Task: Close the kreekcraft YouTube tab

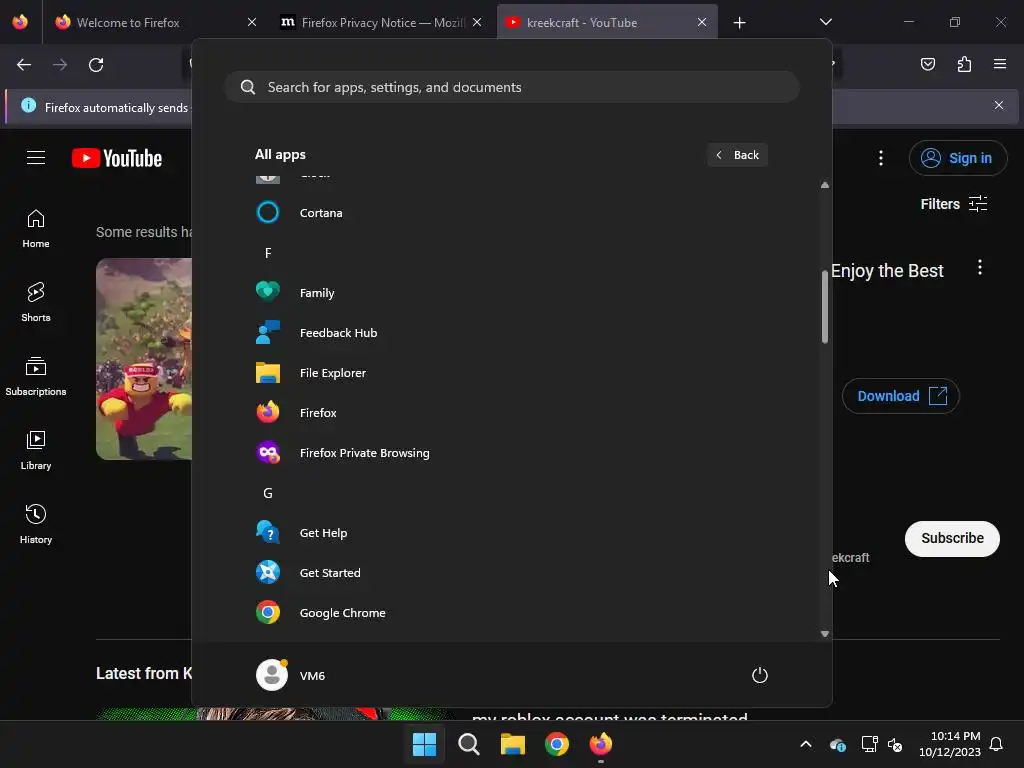Action: 702,22
